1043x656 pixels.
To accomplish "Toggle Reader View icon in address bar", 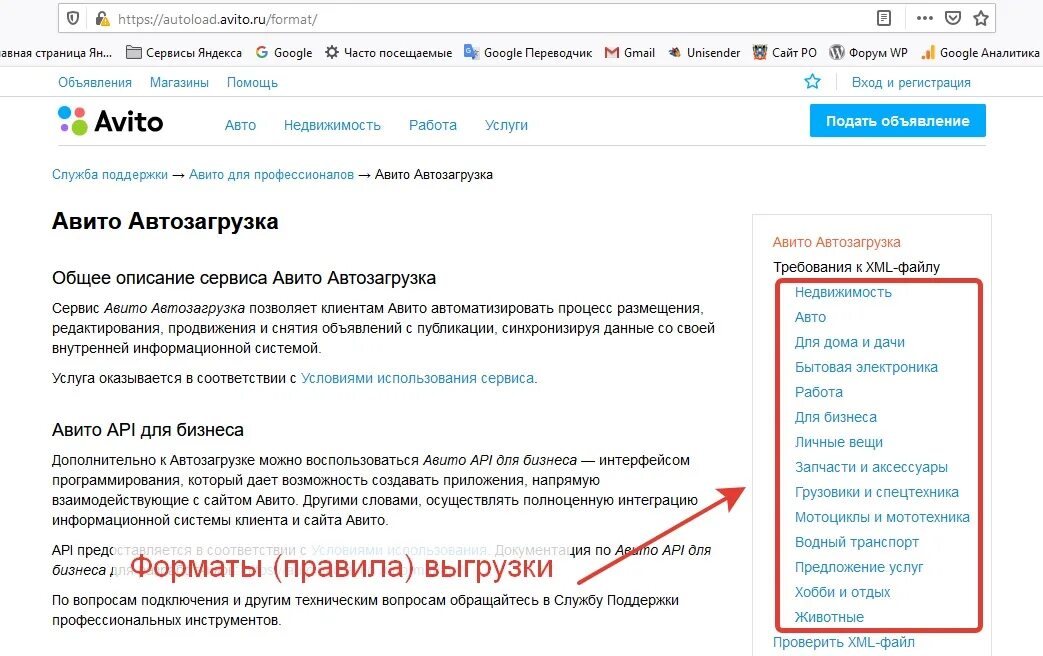I will 883,19.
